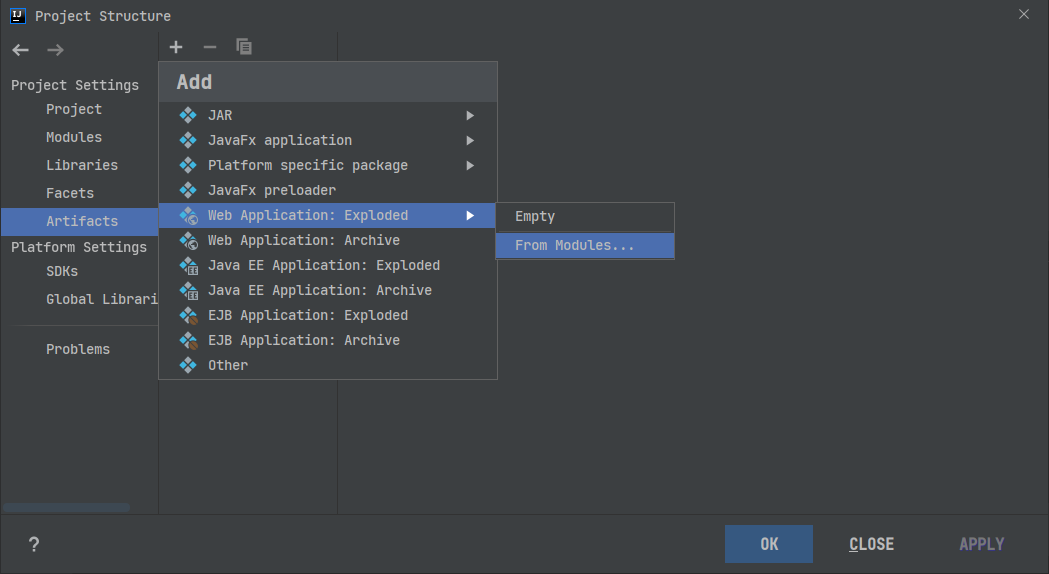1049x574 pixels.
Task: Go back with the left arrow icon
Action: pos(21,50)
